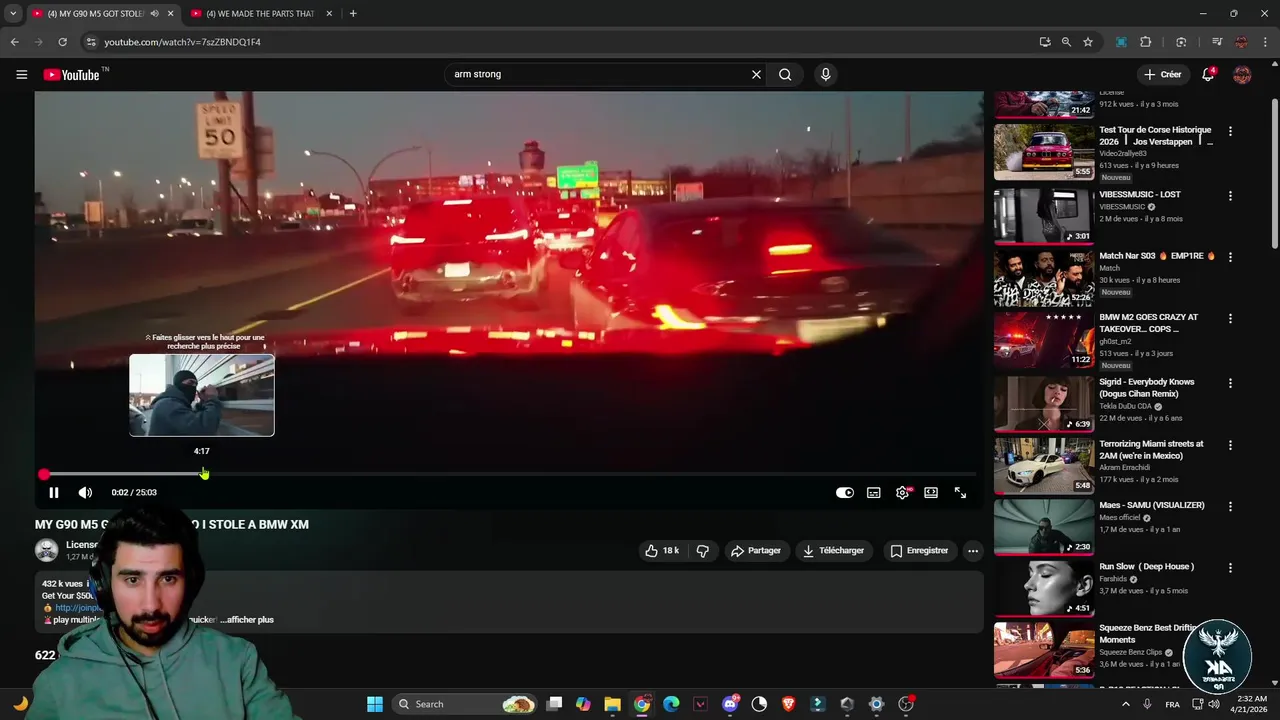Image resolution: width=1280 pixels, height=720 pixels.
Task: Open the account avatar menu
Action: [1242, 74]
